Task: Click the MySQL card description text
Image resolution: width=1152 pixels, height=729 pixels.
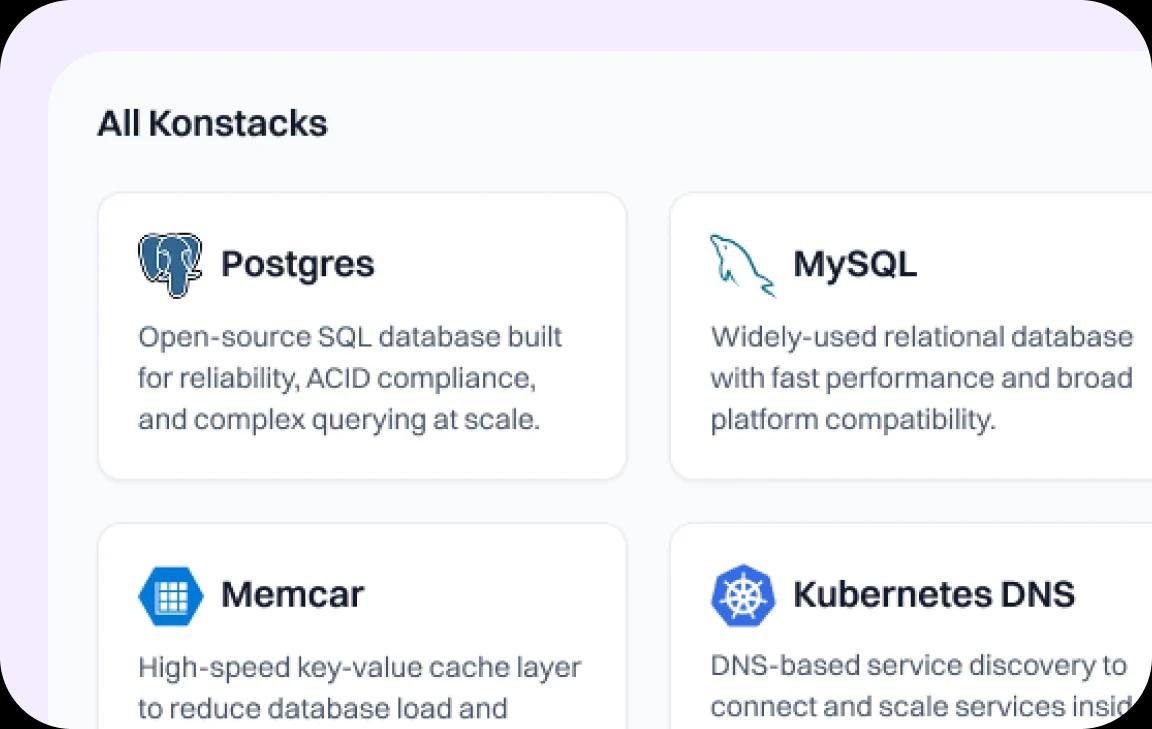Action: click(x=920, y=378)
